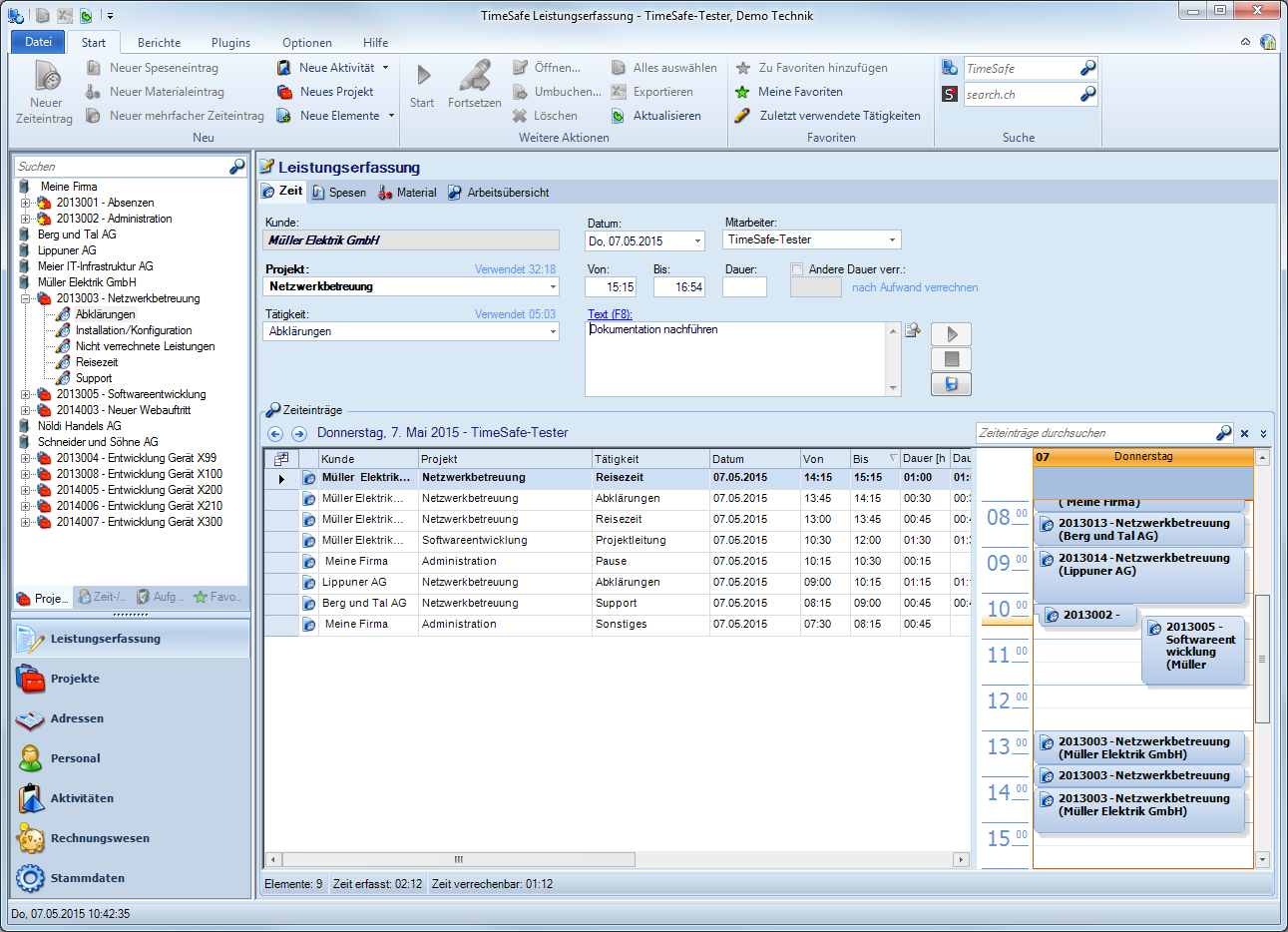Open the Hilfe ribbon tab
1288x932 pixels.
tap(376, 43)
